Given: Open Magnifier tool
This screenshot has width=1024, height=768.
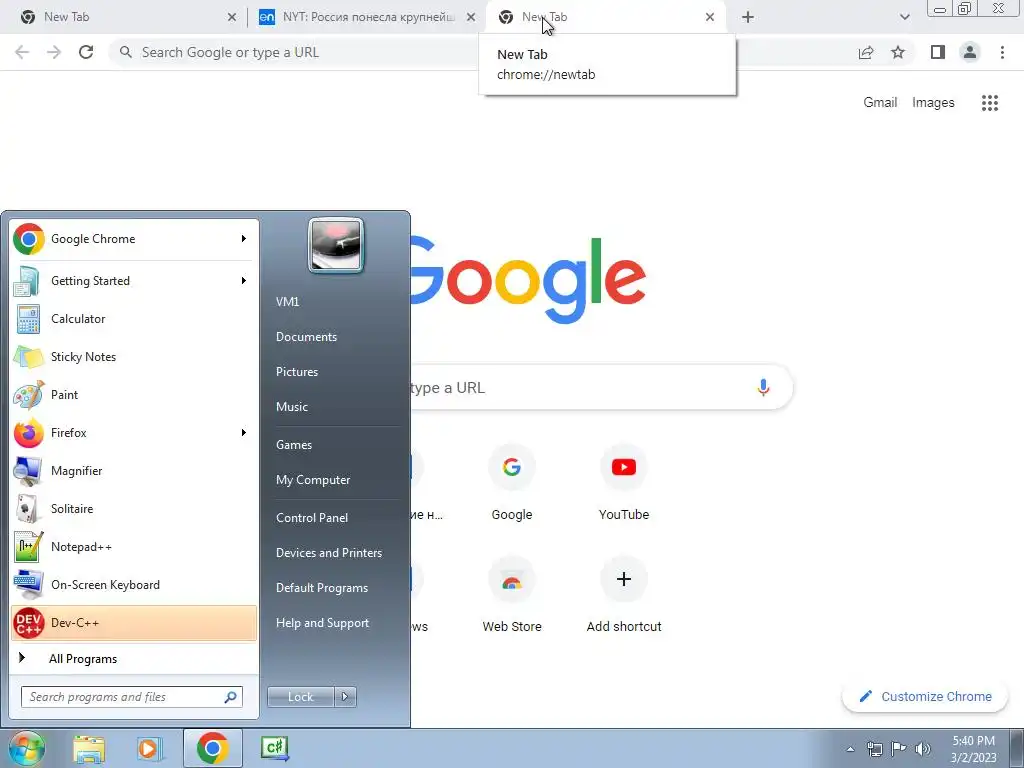Looking at the screenshot, I should click(134, 471).
